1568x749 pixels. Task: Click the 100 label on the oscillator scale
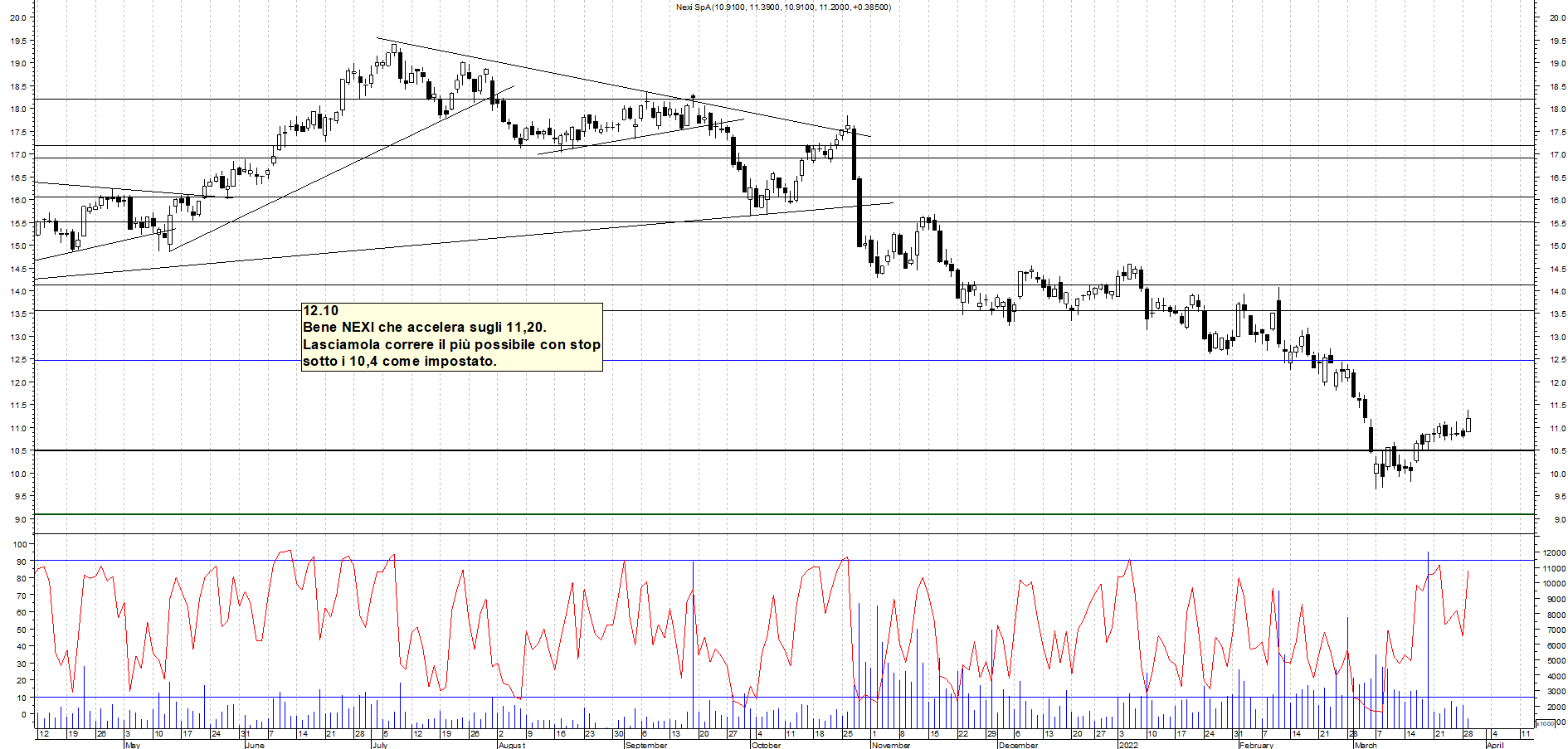coord(20,545)
